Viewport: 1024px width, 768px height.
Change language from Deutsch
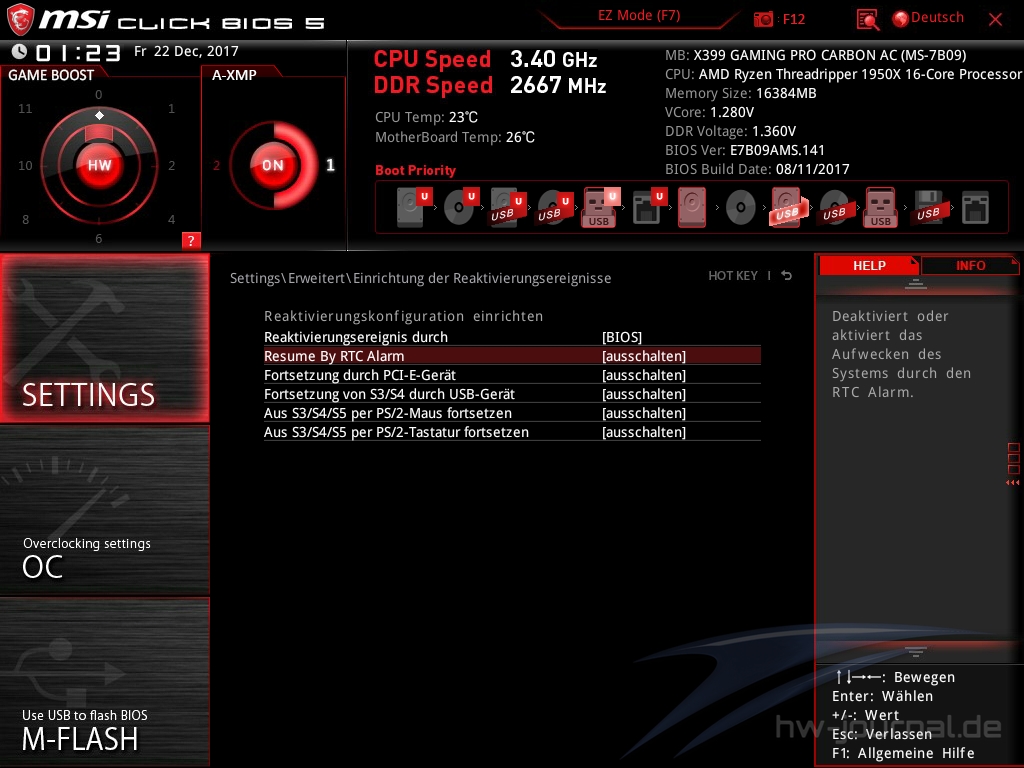[937, 18]
